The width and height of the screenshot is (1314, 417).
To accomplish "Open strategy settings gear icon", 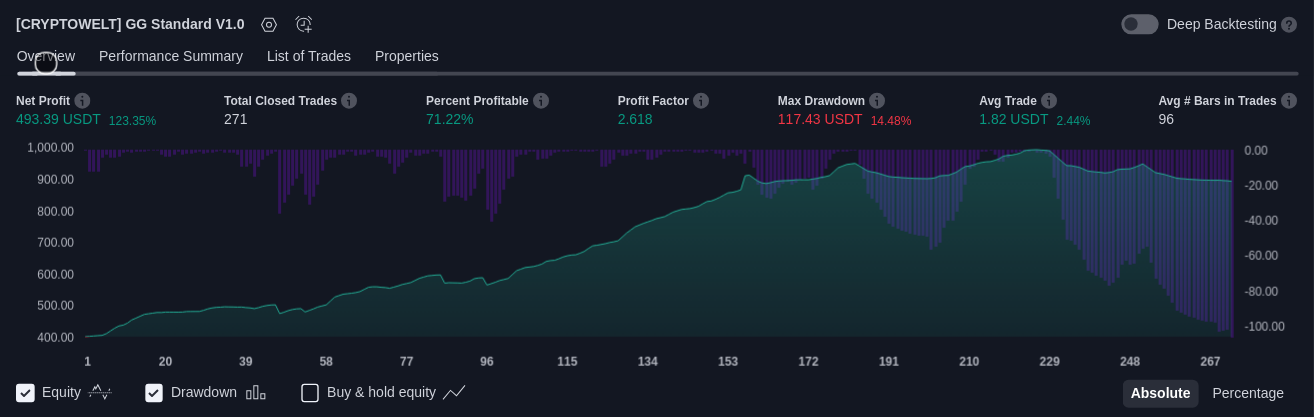I will click(x=269, y=24).
